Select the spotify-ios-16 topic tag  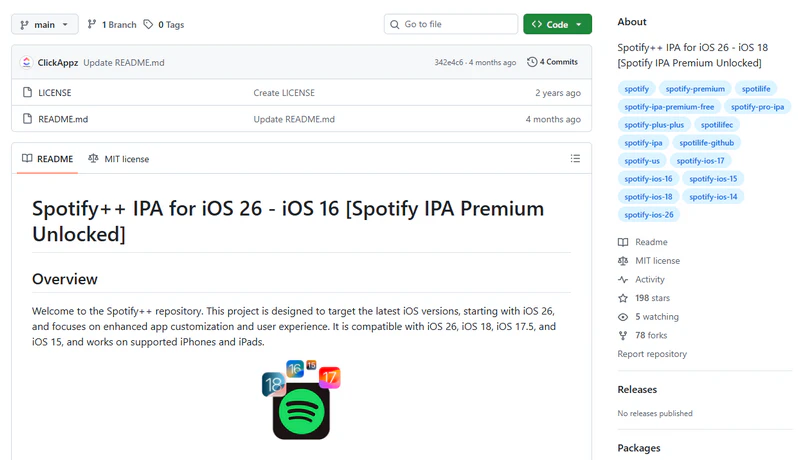click(648, 179)
